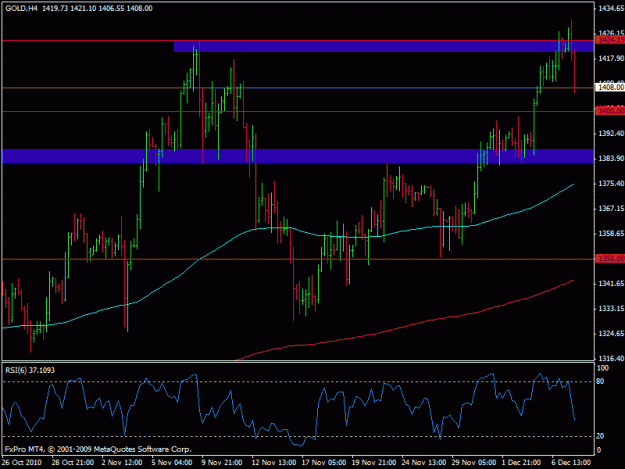The image size is (625, 469).
Task: Click the 26 Oct 2010 date label
Action: click(x=22, y=462)
